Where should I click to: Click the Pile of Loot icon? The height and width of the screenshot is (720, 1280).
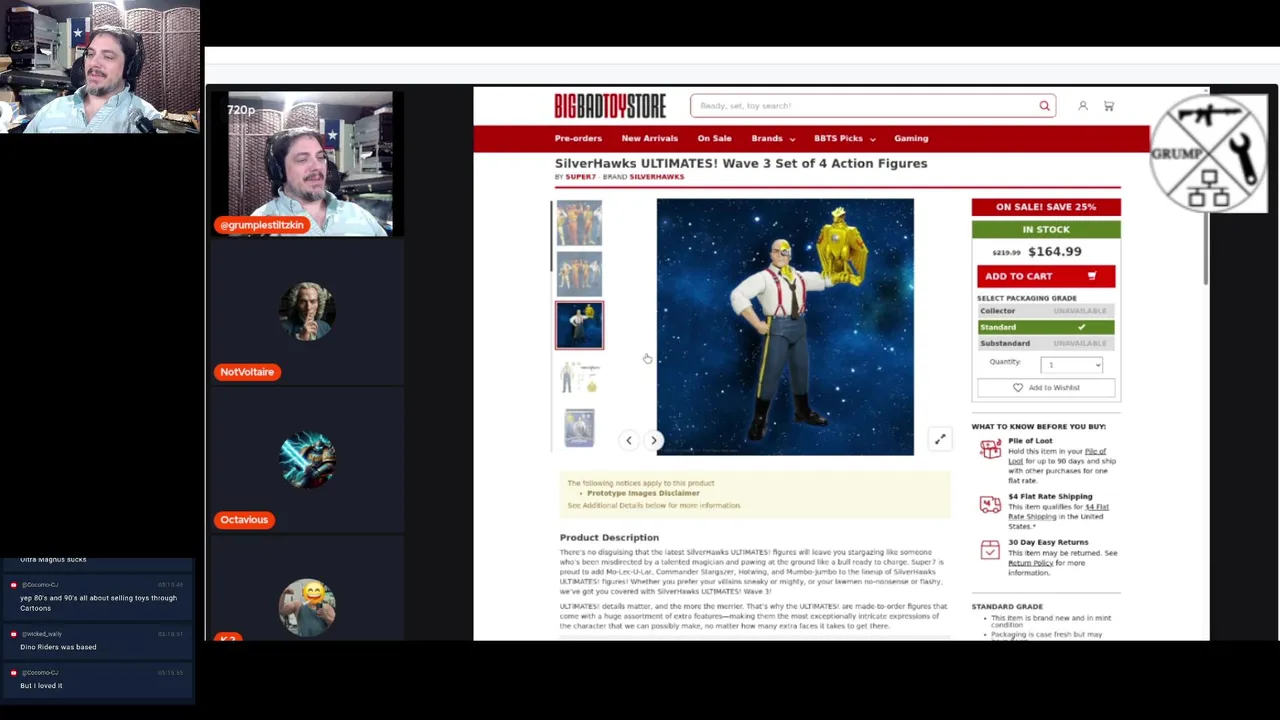(990, 450)
